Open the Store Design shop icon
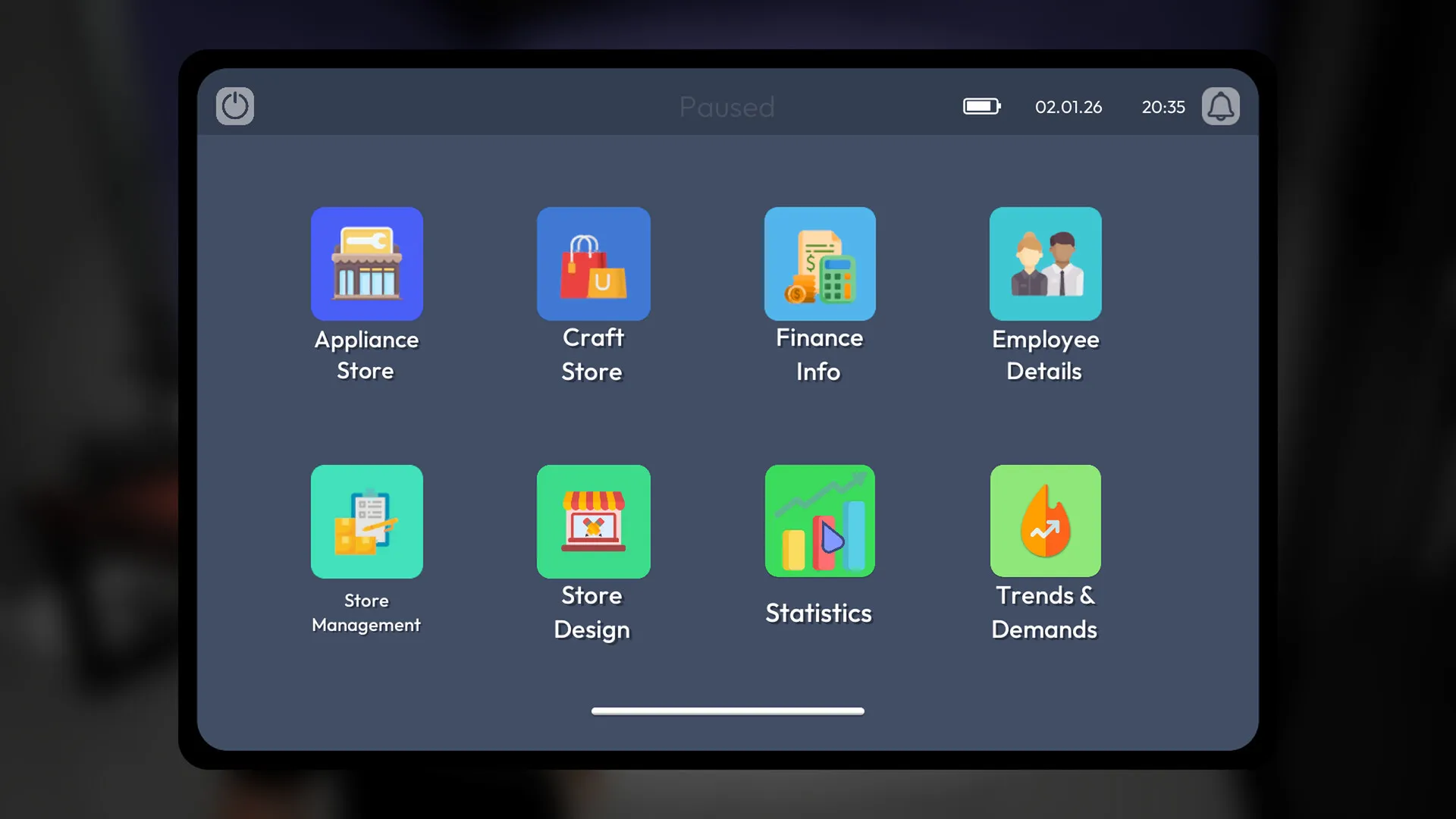This screenshot has width=1456, height=819. [594, 521]
